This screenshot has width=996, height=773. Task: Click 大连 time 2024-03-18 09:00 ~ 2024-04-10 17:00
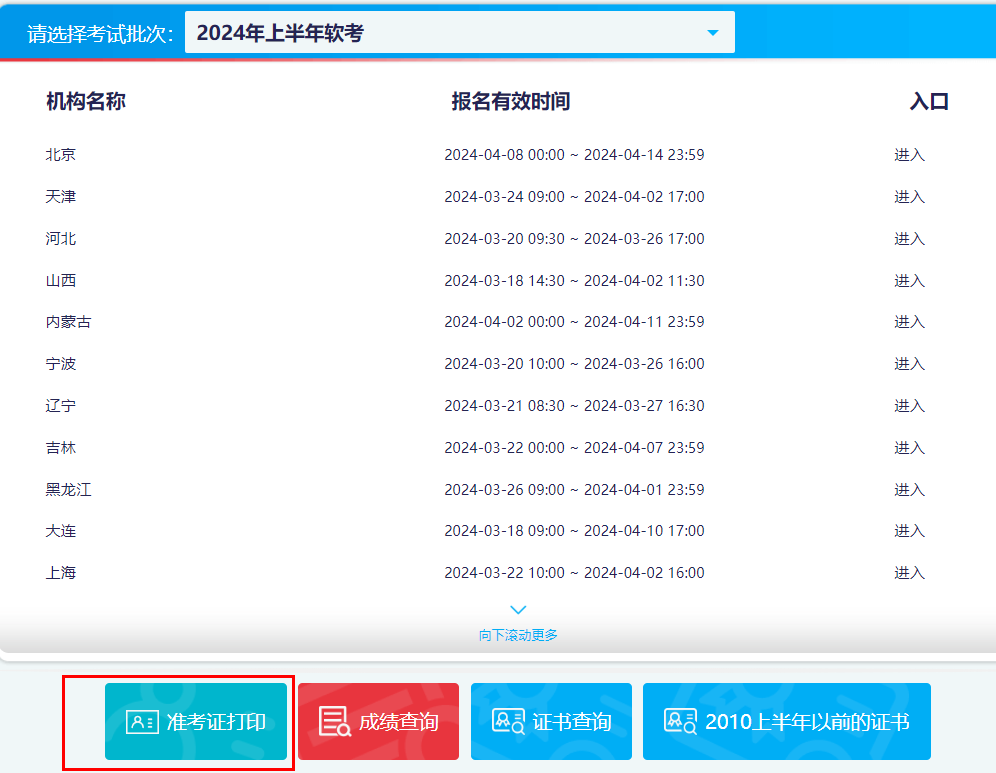(x=574, y=531)
